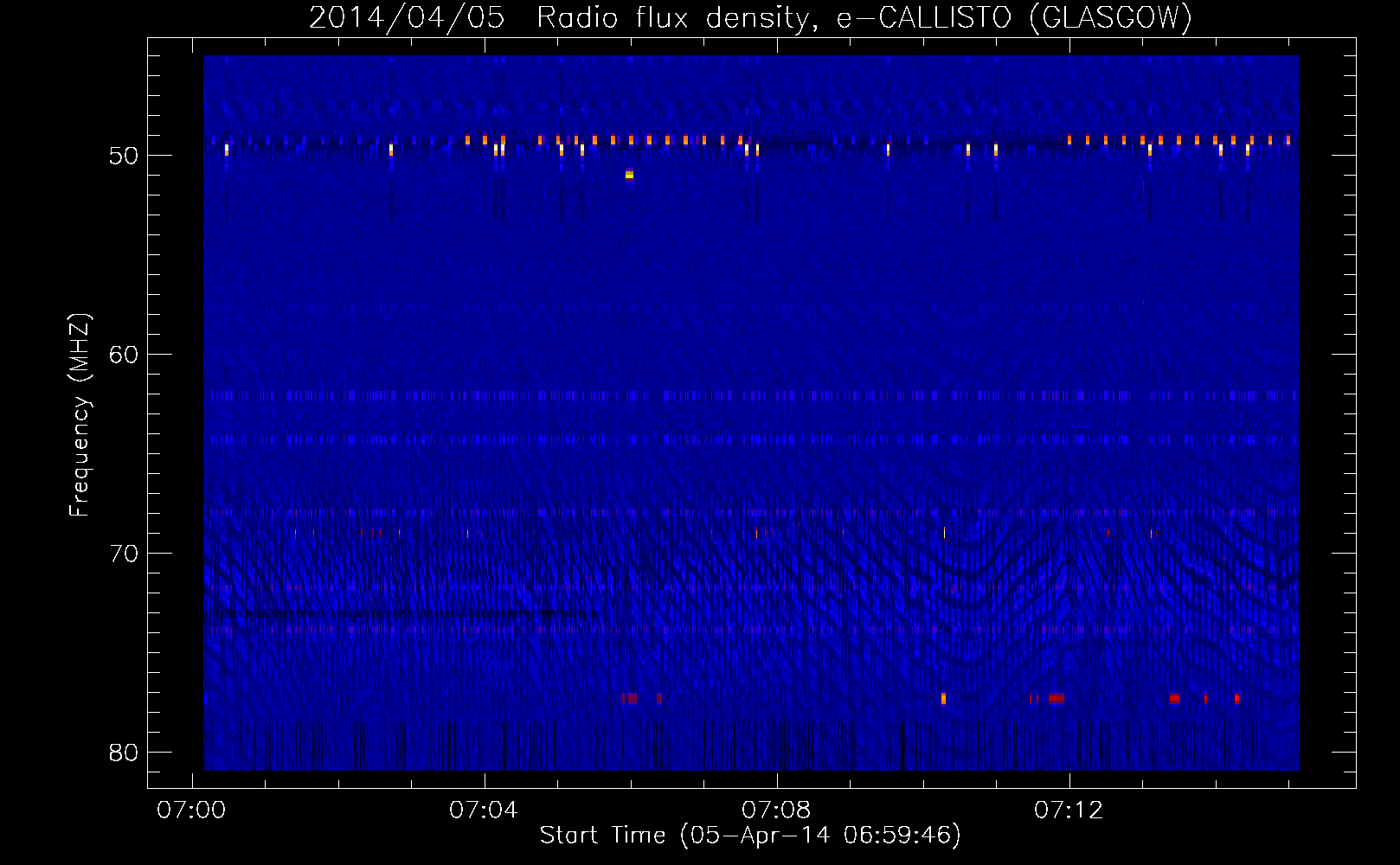Click the 50 MHz frequency tick label

click(x=124, y=156)
